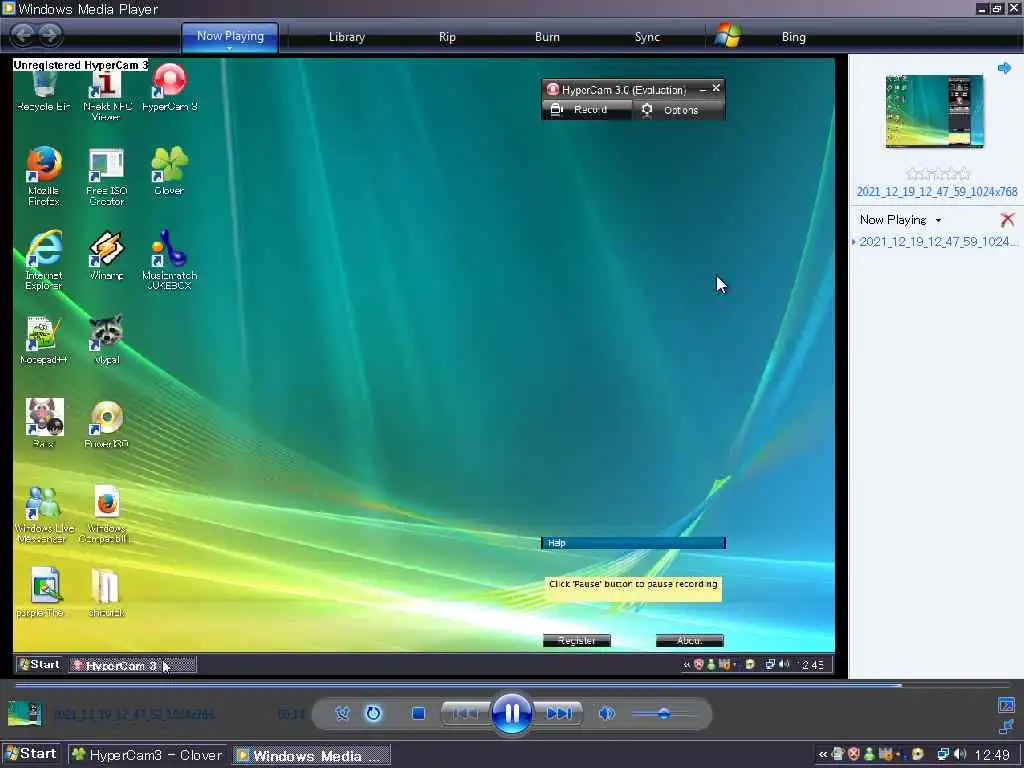Click the HyperCam 3 desktop icon in video
The image size is (1024, 768).
(170, 88)
